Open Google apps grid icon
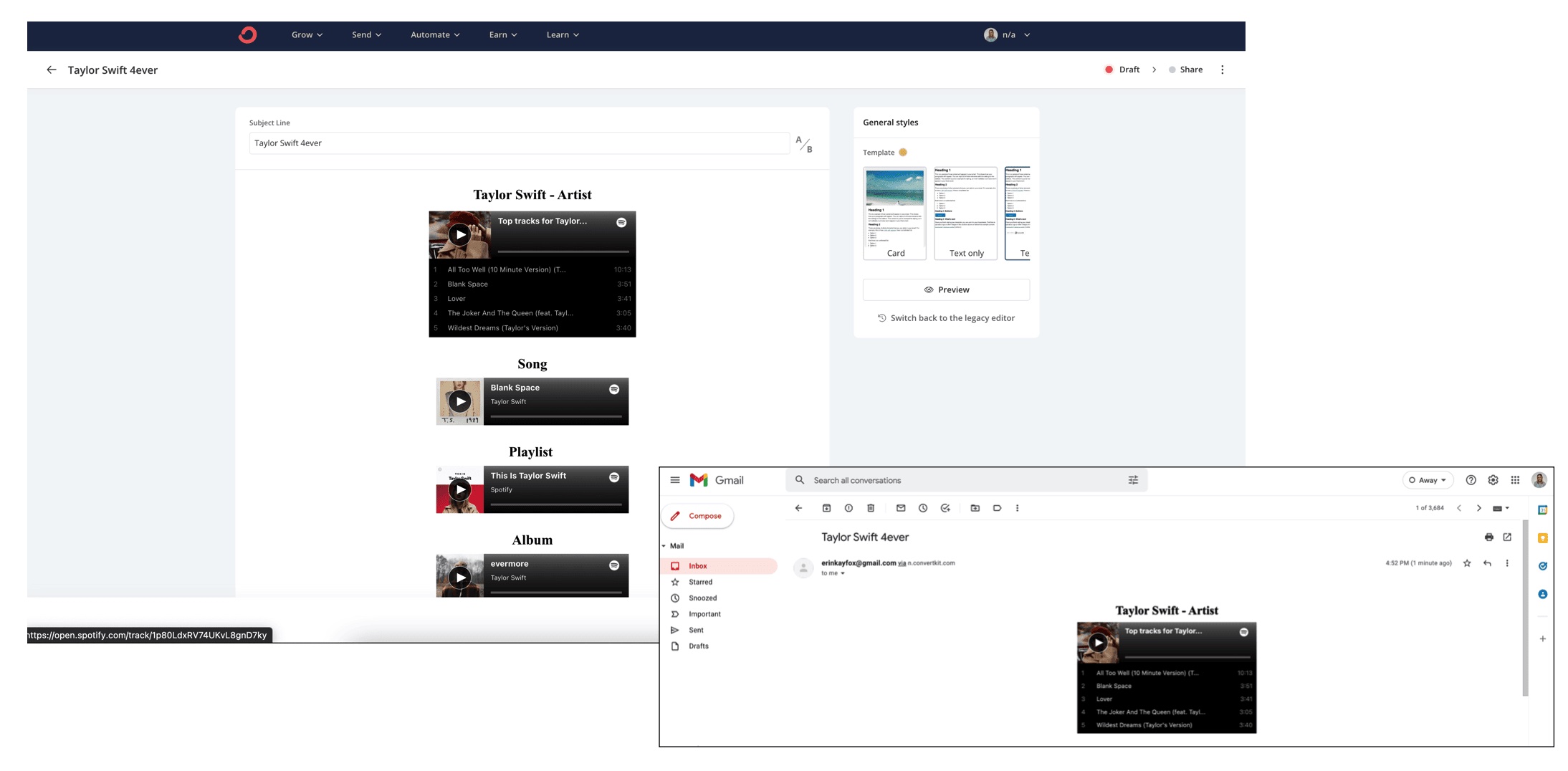 pos(1515,480)
